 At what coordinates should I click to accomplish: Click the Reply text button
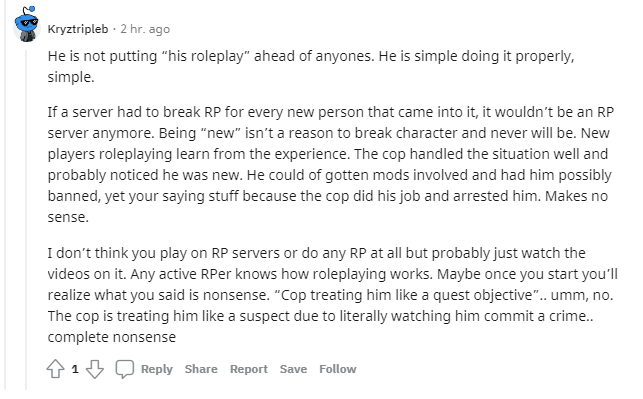(157, 369)
